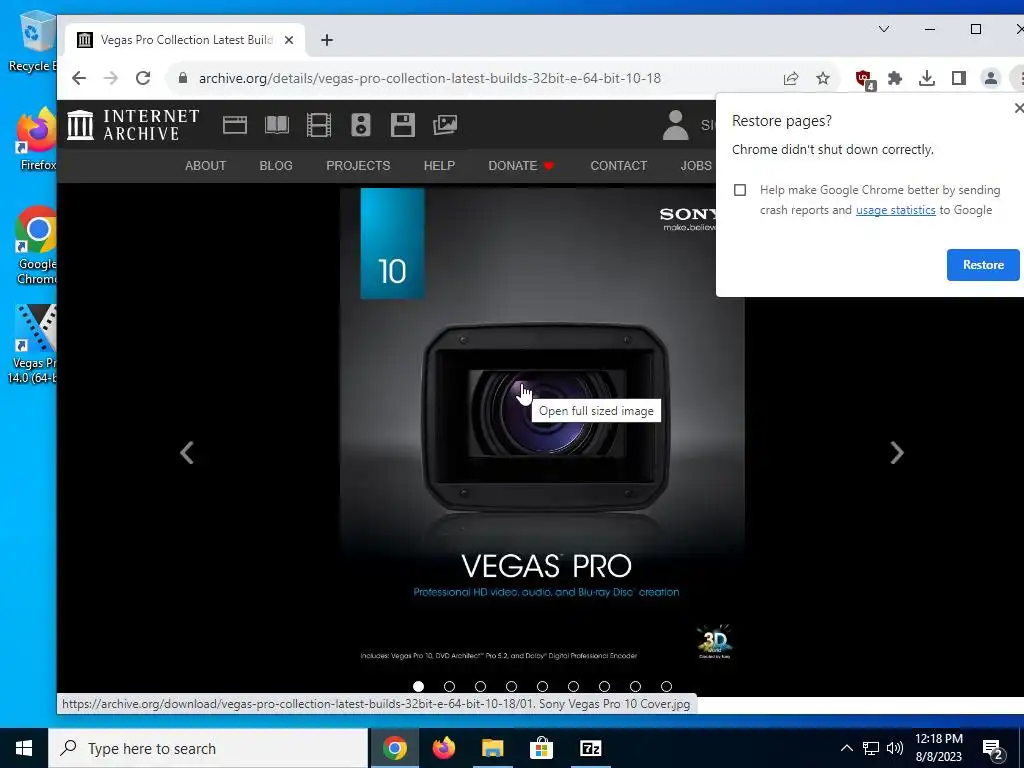Expand the Chrome tab search dropdown arrow
The image size is (1024, 768).
pos(884,29)
